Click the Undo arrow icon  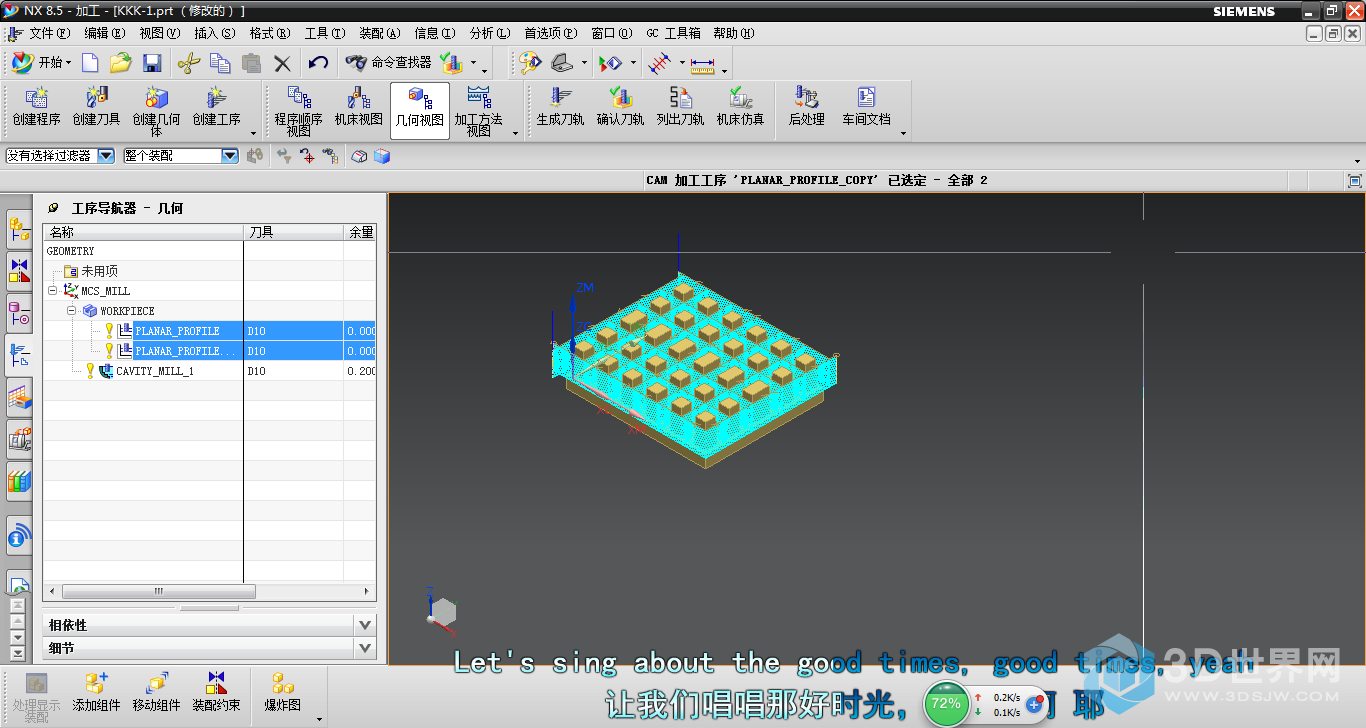pos(318,63)
